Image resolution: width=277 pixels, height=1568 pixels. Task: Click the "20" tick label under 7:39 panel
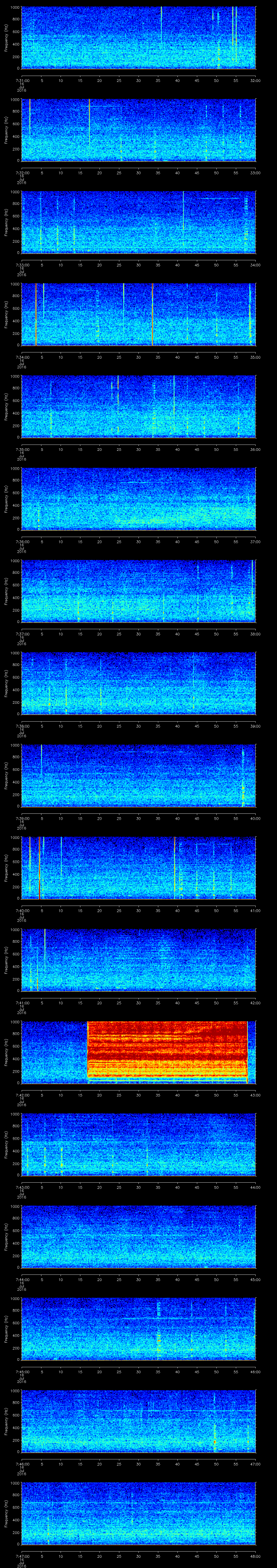[100, 819]
